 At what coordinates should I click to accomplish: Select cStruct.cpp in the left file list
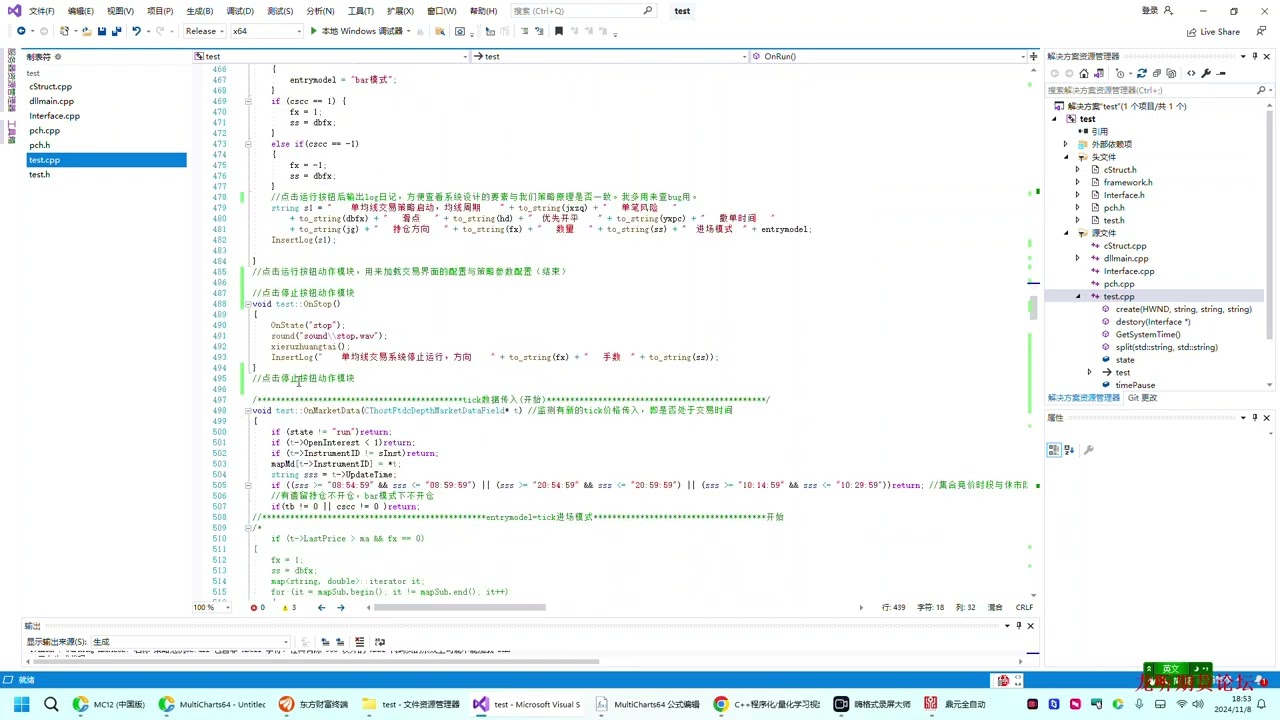[x=50, y=87]
